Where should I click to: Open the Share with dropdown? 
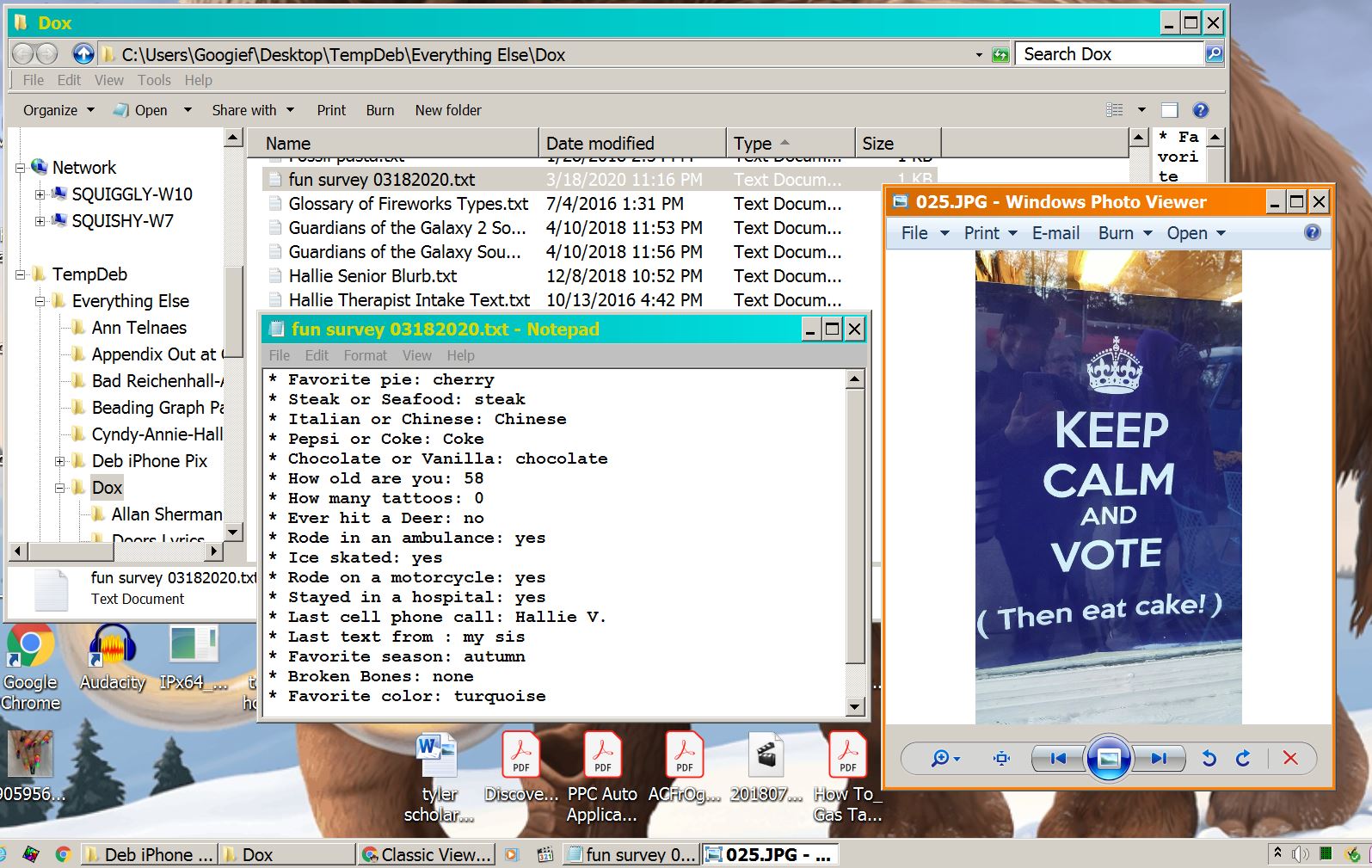click(253, 110)
